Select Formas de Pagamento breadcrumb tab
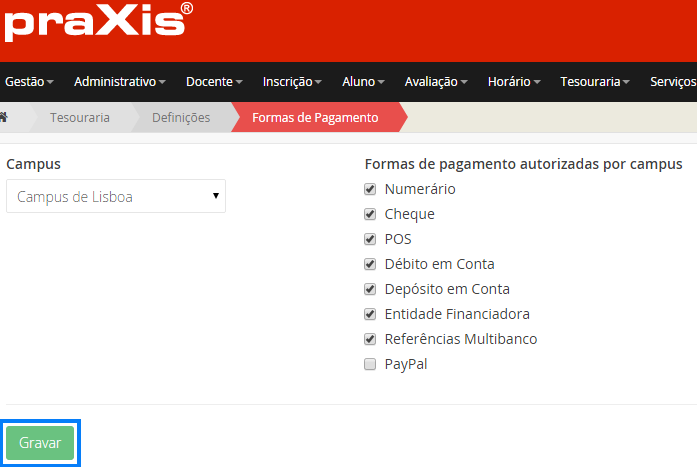 tap(315, 117)
